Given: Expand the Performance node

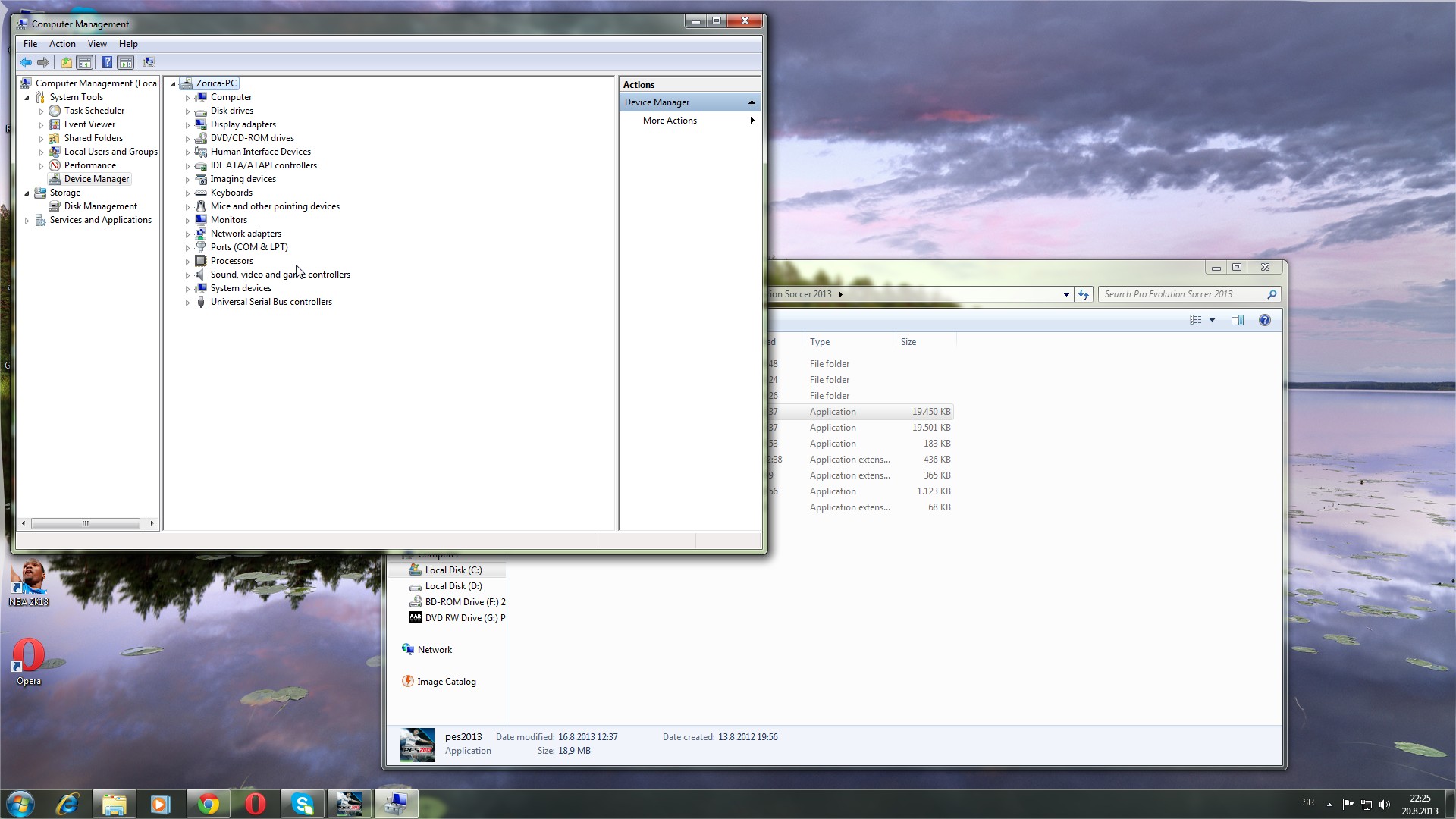Looking at the screenshot, I should point(42,166).
